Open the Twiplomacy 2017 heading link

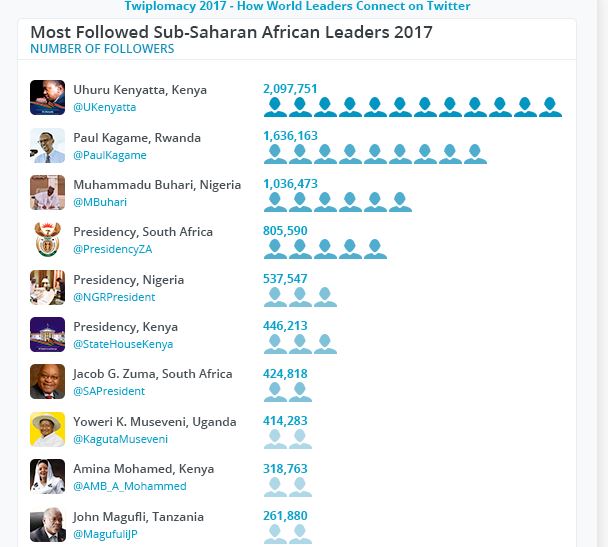[297, 6]
